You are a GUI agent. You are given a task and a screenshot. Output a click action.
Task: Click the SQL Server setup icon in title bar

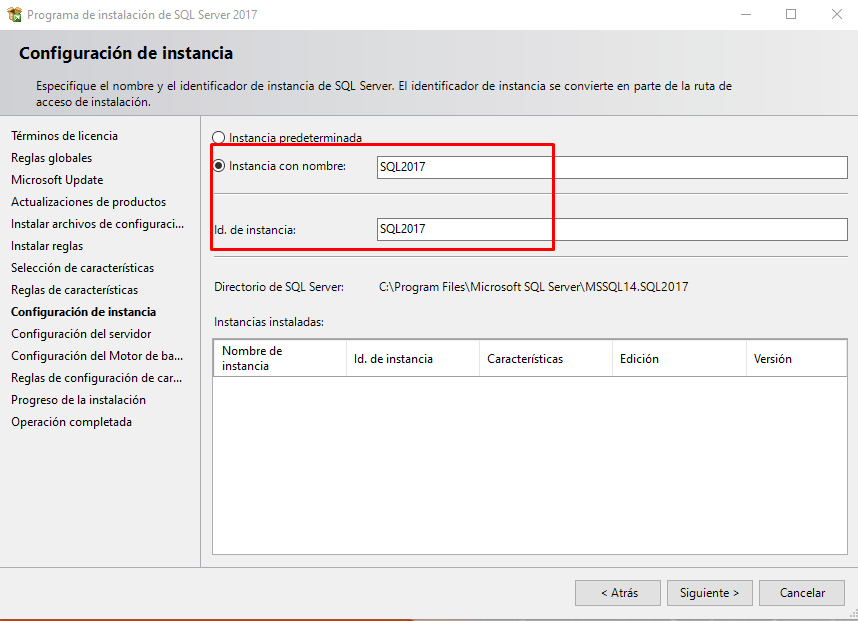coord(14,15)
